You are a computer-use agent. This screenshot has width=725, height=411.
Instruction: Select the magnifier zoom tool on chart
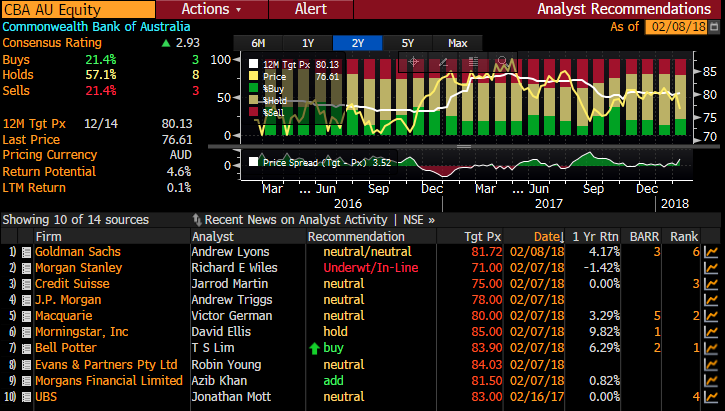(502, 61)
